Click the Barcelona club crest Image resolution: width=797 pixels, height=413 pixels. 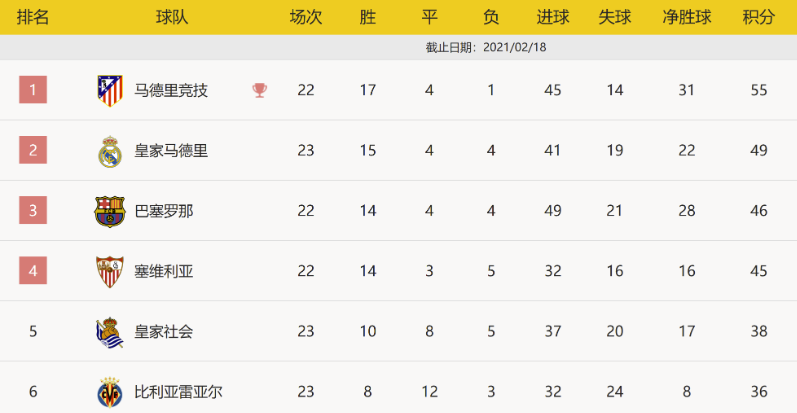click(108, 211)
